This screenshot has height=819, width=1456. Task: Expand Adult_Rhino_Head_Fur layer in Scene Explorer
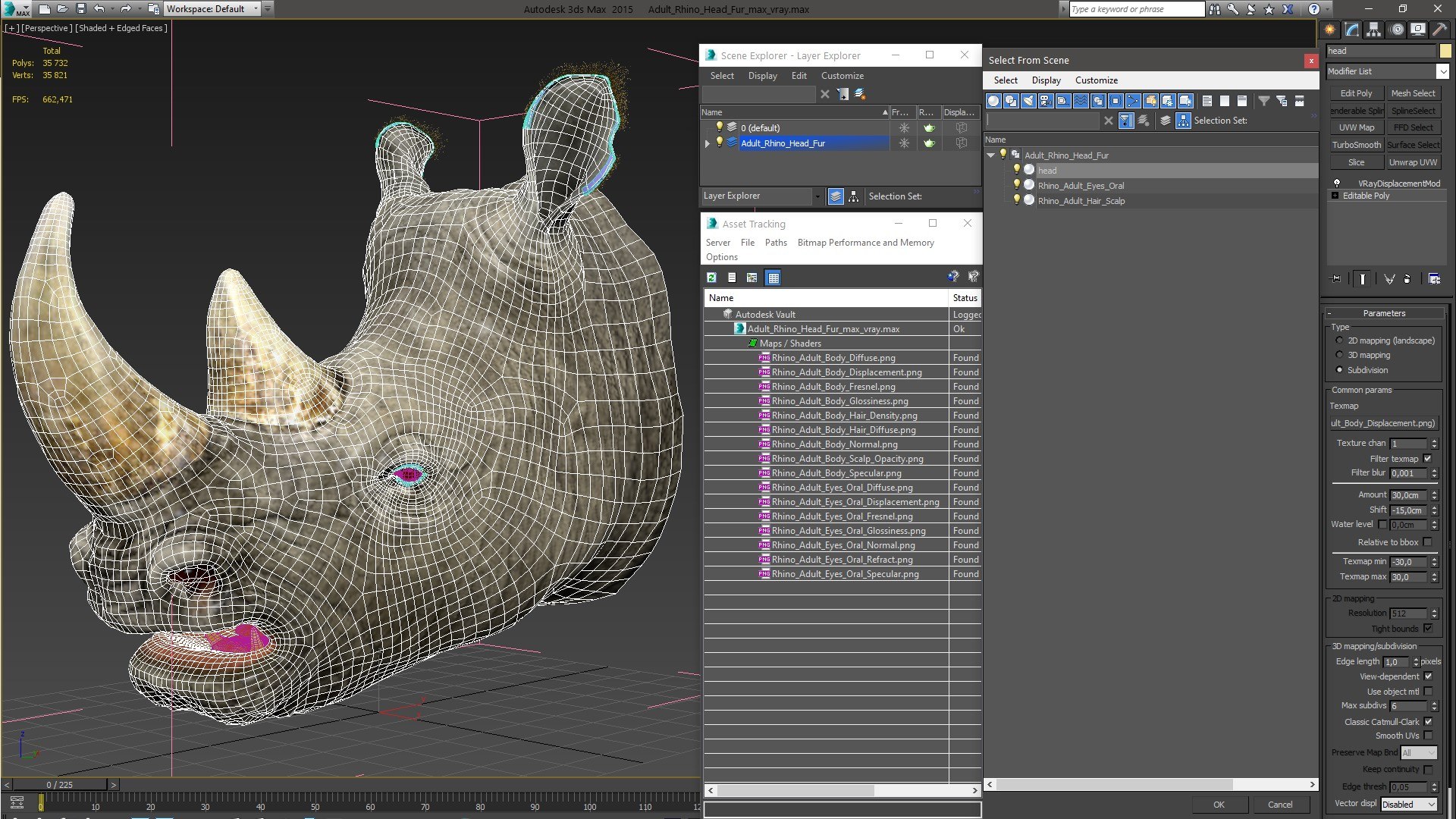708,143
